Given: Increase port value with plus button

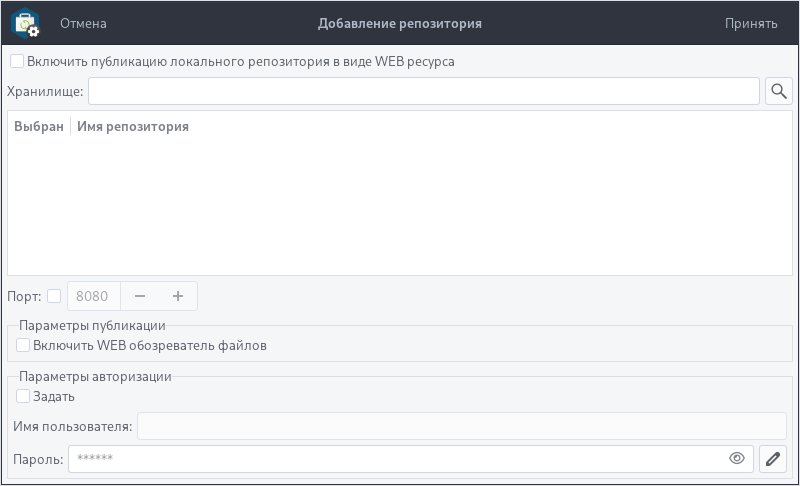Looking at the screenshot, I should (178, 296).
